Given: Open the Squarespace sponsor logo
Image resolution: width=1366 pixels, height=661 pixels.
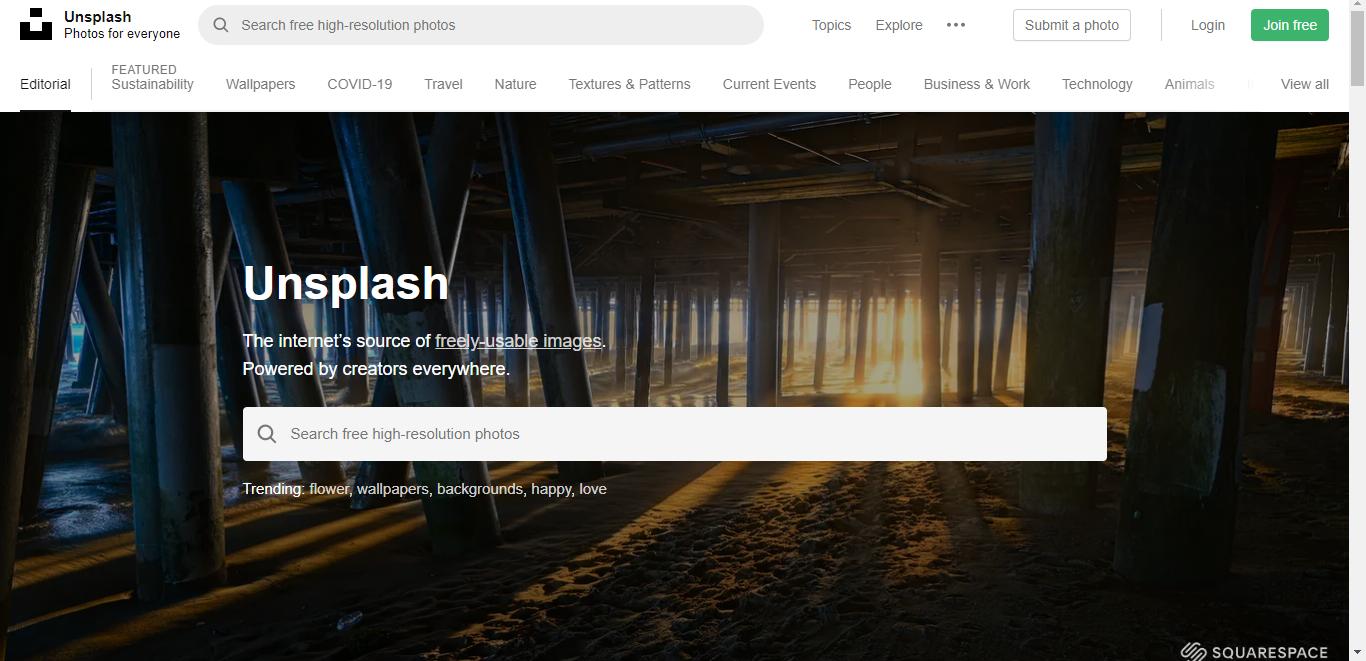Looking at the screenshot, I should (1254, 651).
